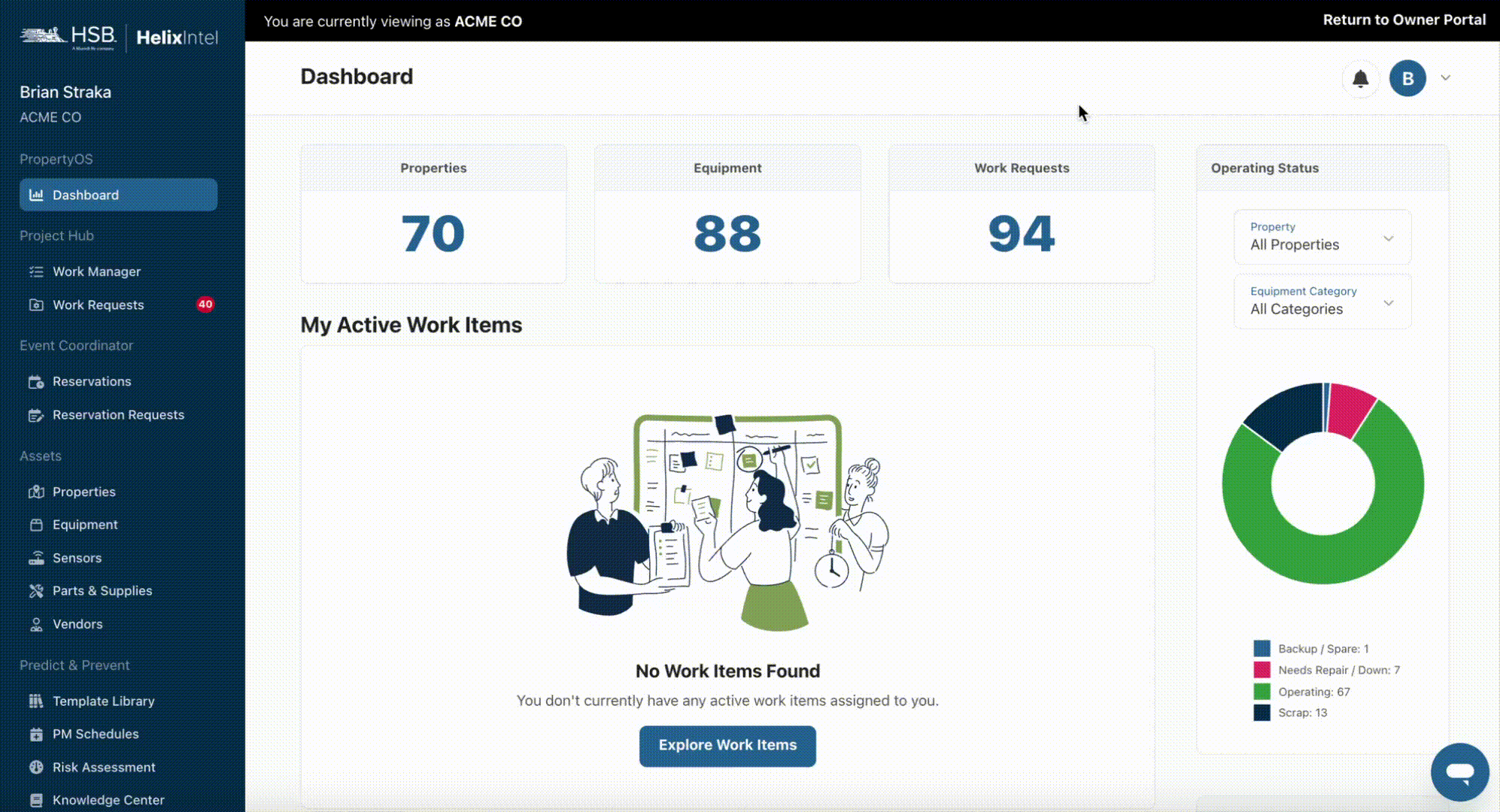Open the chat support bubble
Screen dimensions: 1500x812
[1460, 772]
